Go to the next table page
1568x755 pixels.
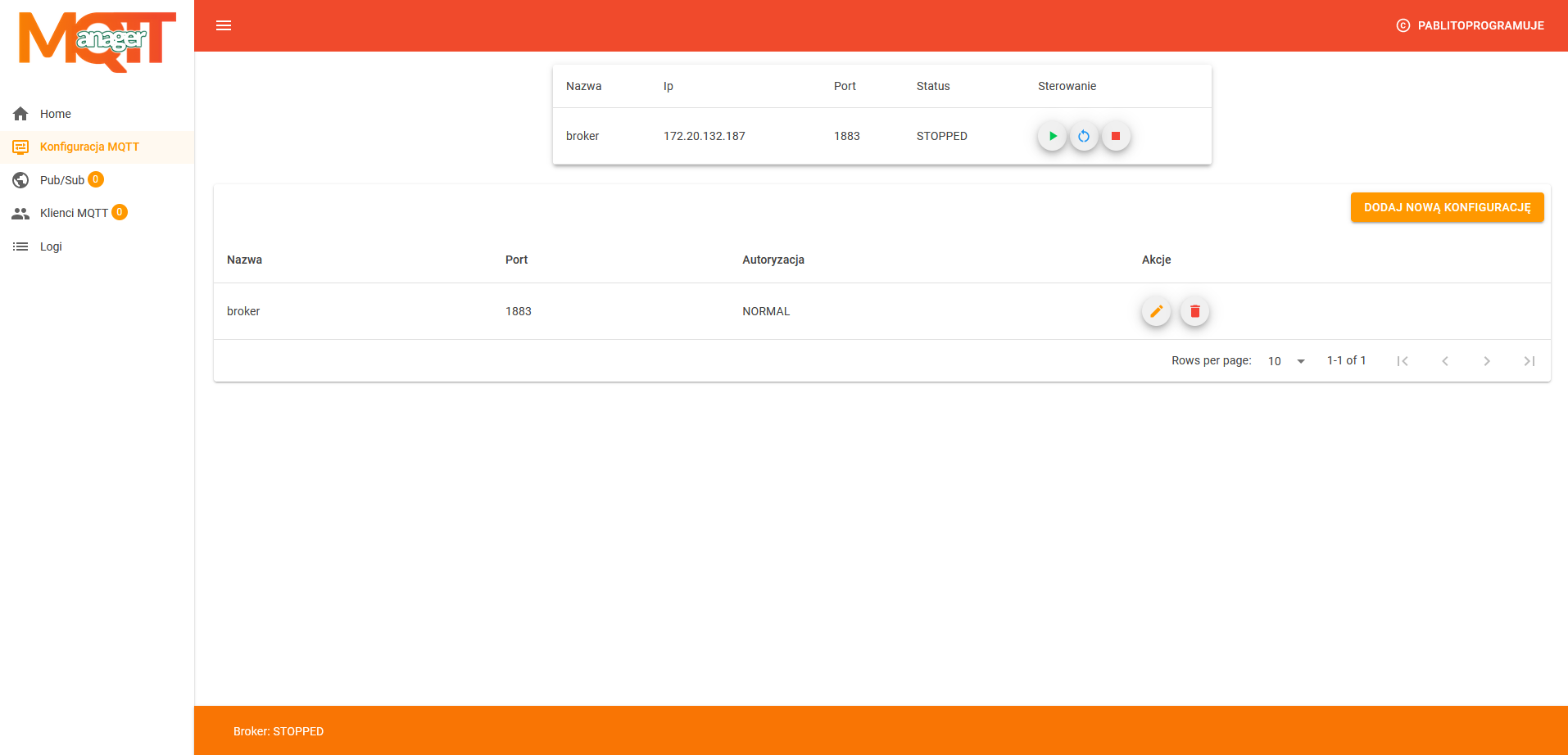click(x=1487, y=361)
